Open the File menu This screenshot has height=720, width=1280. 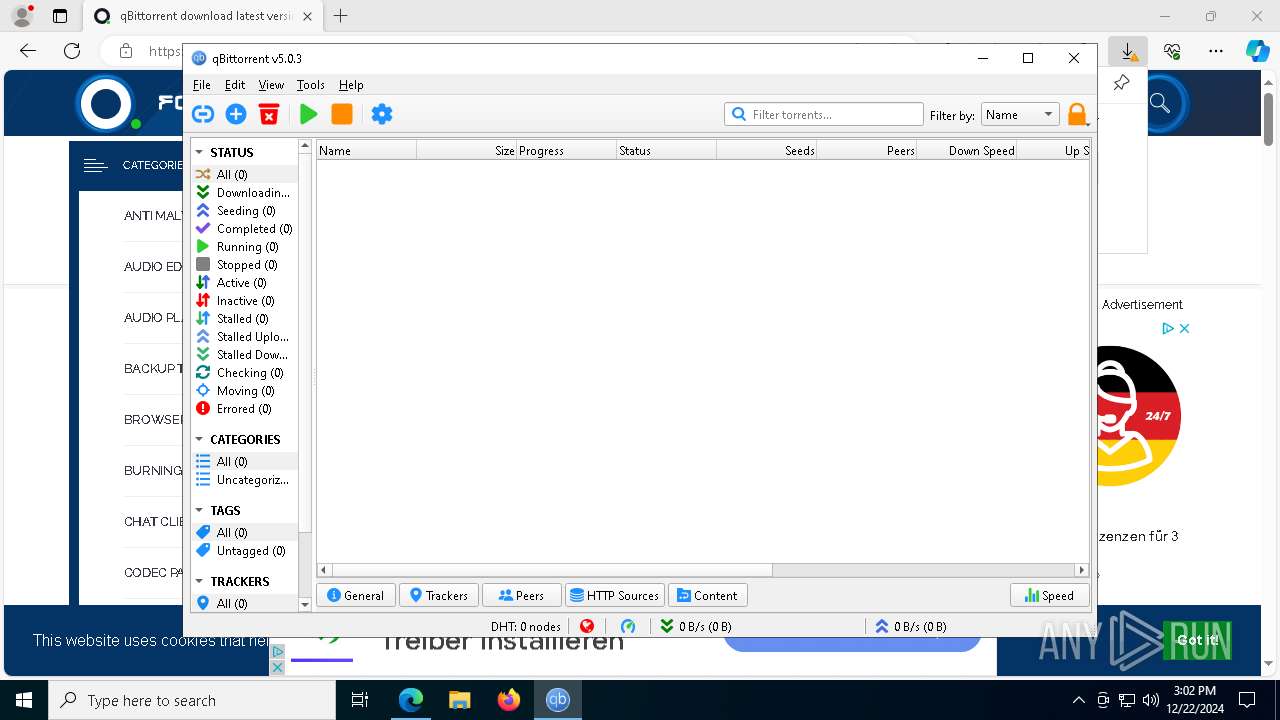click(202, 85)
